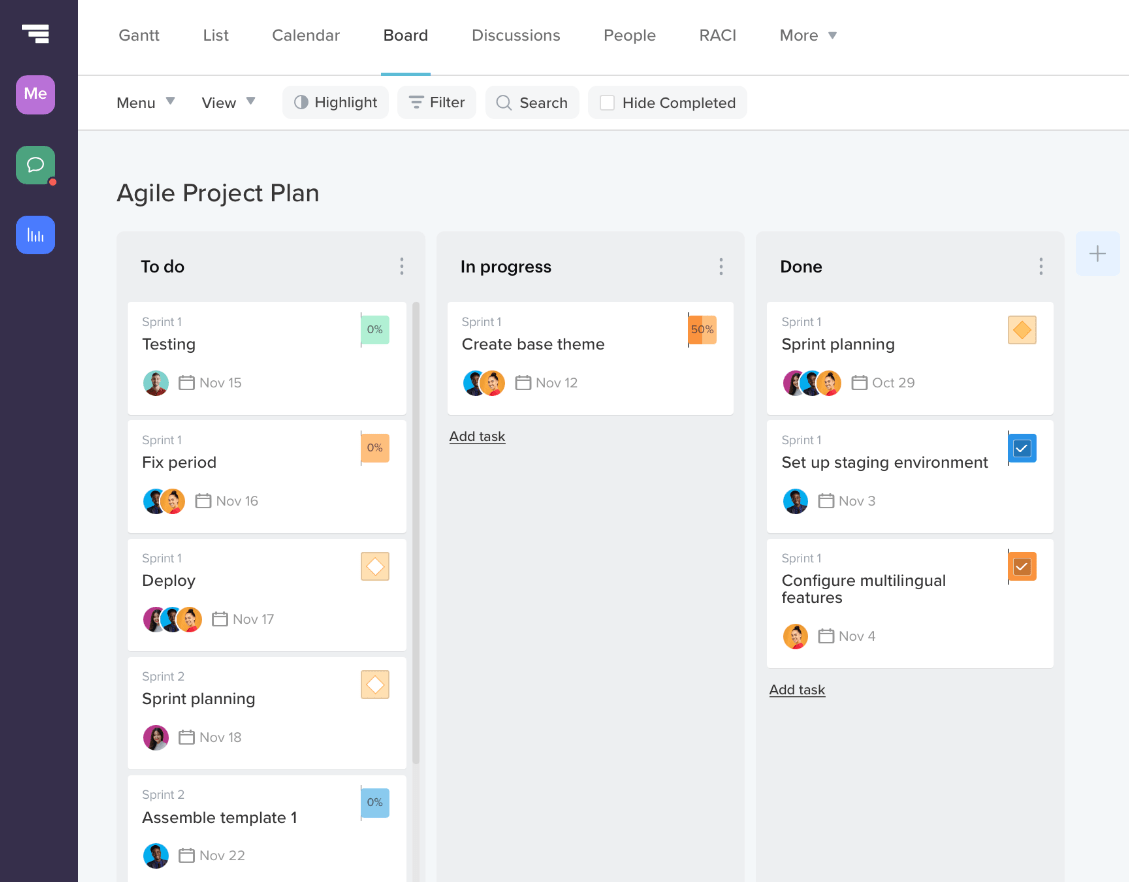Toggle the Configure multilingual features completion checkbox
This screenshot has width=1129, height=882.
click(1022, 566)
